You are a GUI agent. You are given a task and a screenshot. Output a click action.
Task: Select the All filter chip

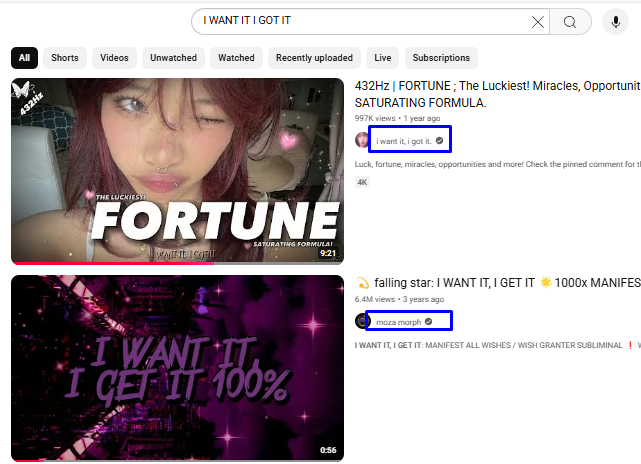pyautogui.click(x=24, y=58)
